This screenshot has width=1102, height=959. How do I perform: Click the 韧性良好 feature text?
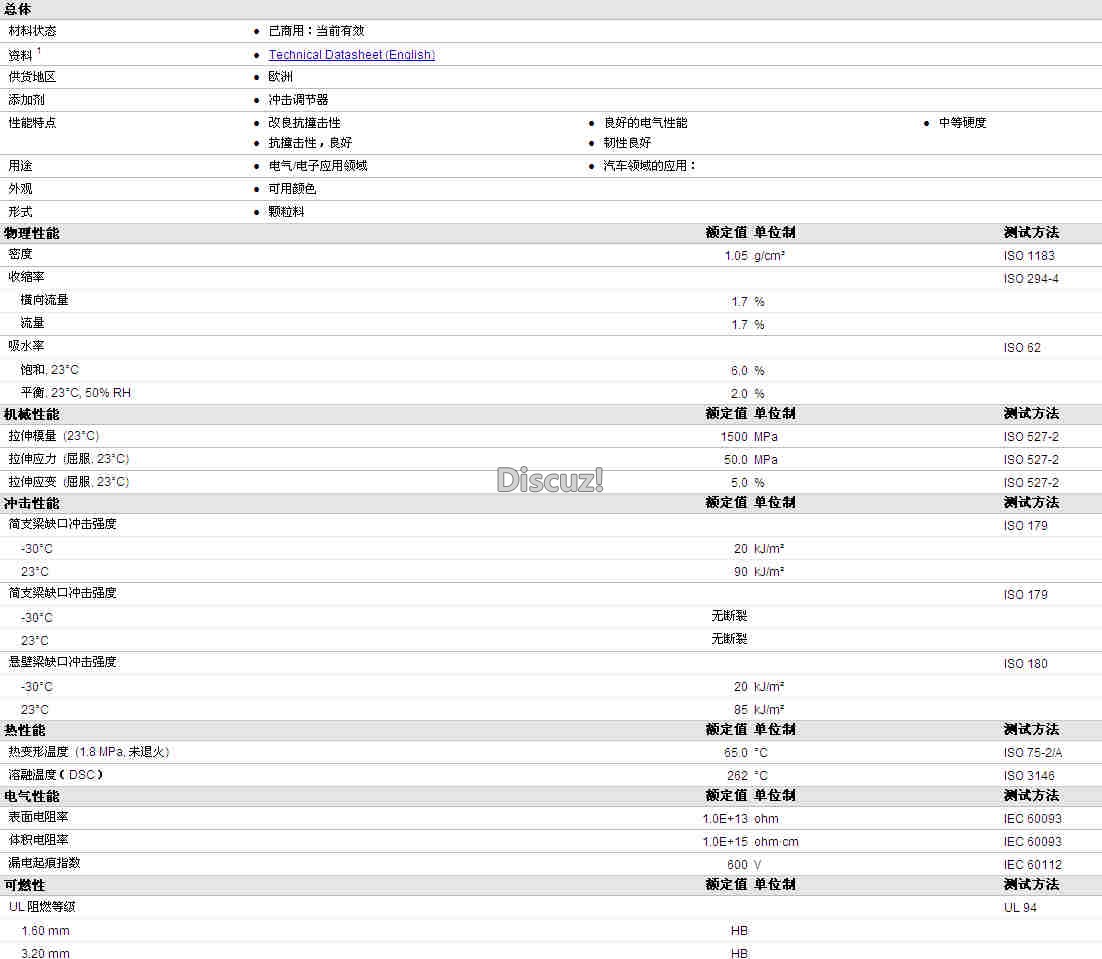(628, 143)
